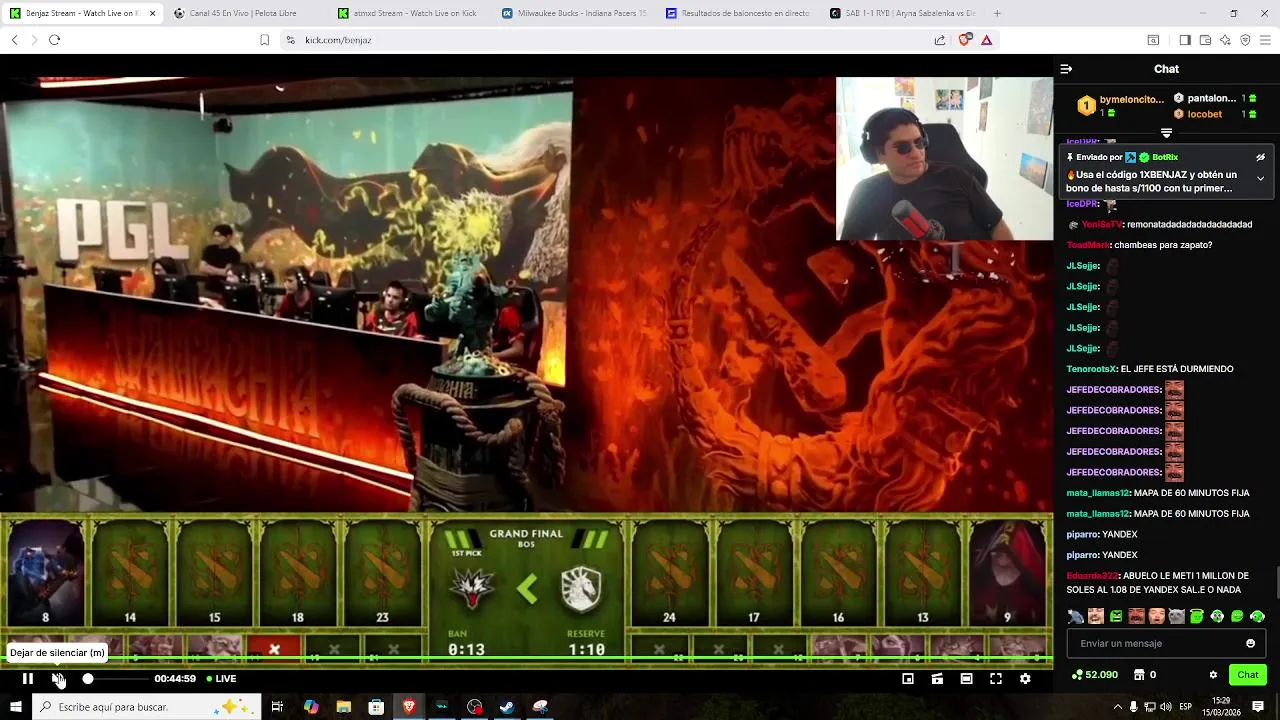Open the emoji picker in chat input
Viewport: 1280px width, 720px height.
pyautogui.click(x=1250, y=644)
